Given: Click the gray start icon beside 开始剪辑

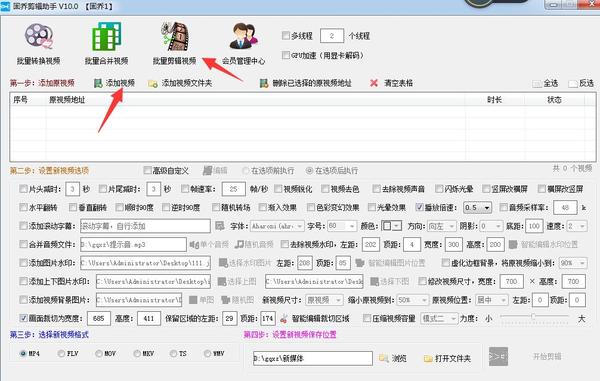Looking at the screenshot, I should pos(499,357).
